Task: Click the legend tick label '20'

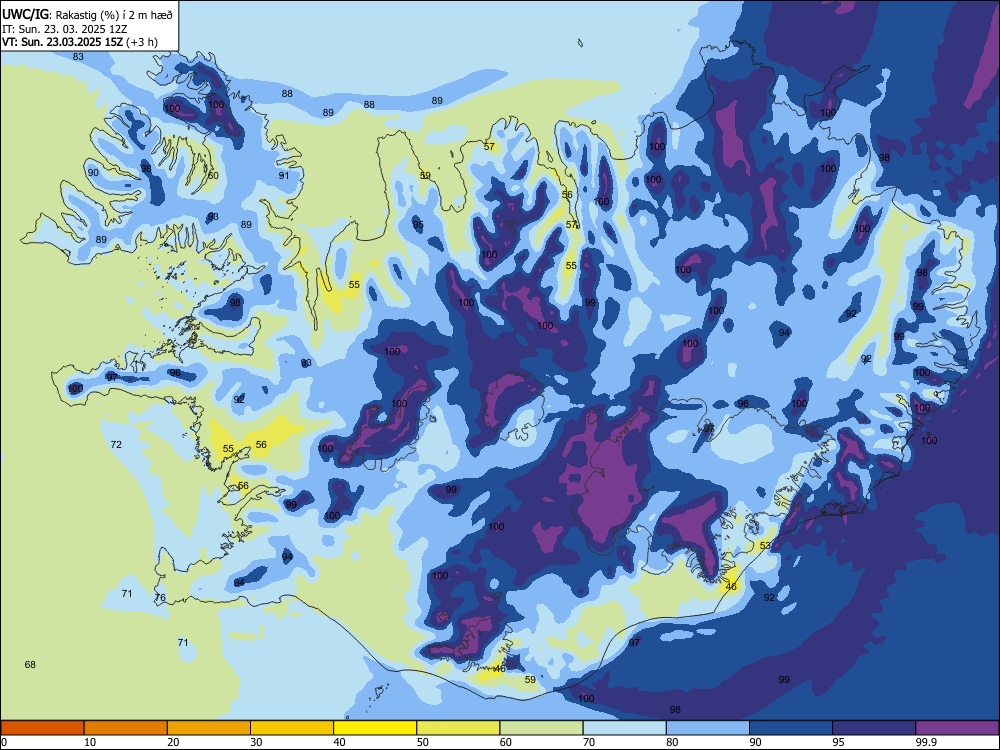Action: tap(173, 742)
